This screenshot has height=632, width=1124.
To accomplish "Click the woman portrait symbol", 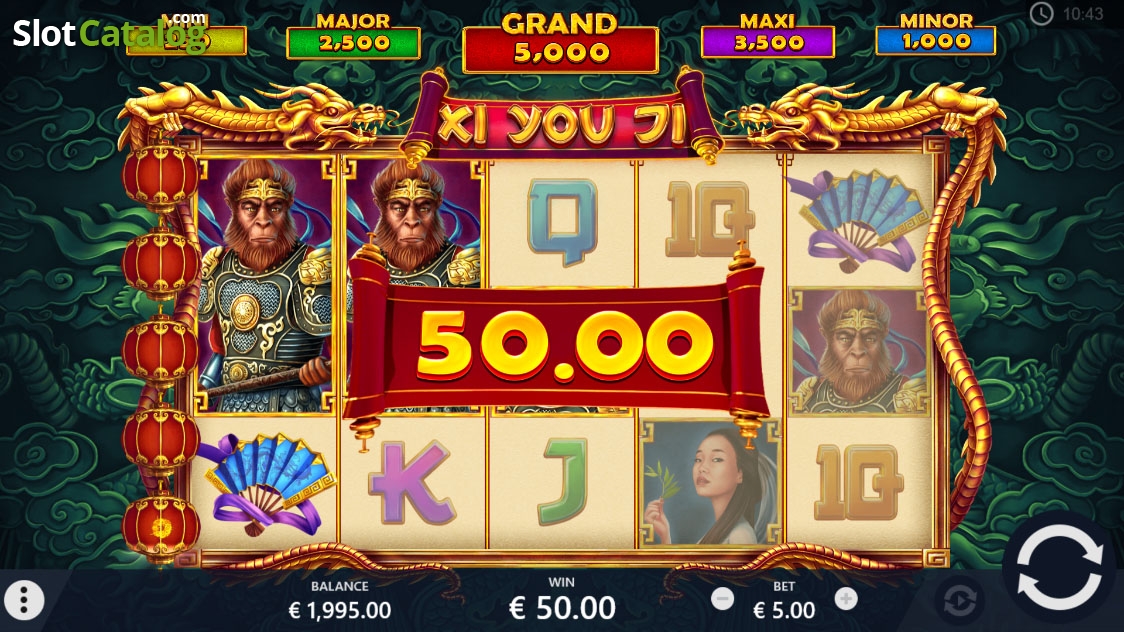I will point(710,484).
